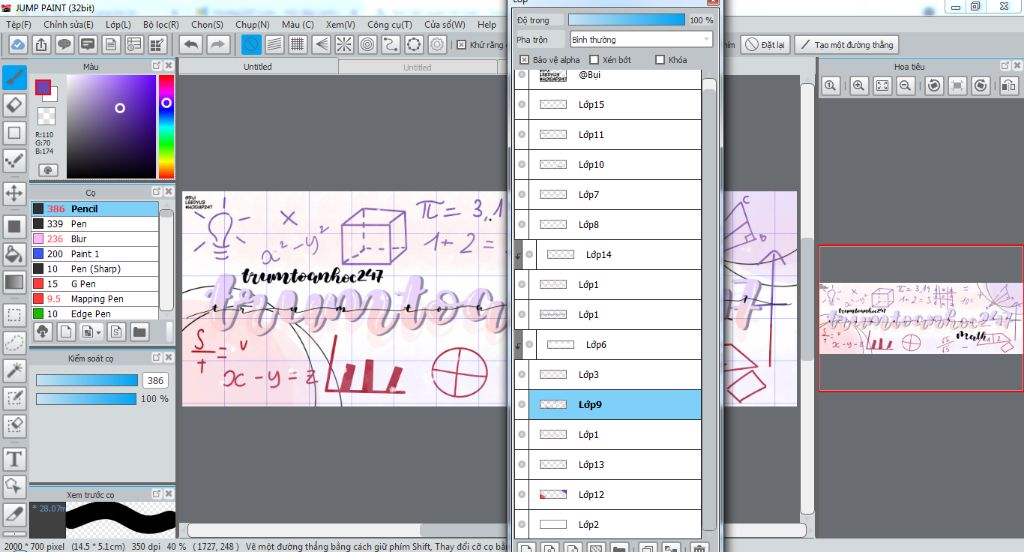Open the Cửa sổ(W) menu
1024x552 pixels.
coord(445,24)
